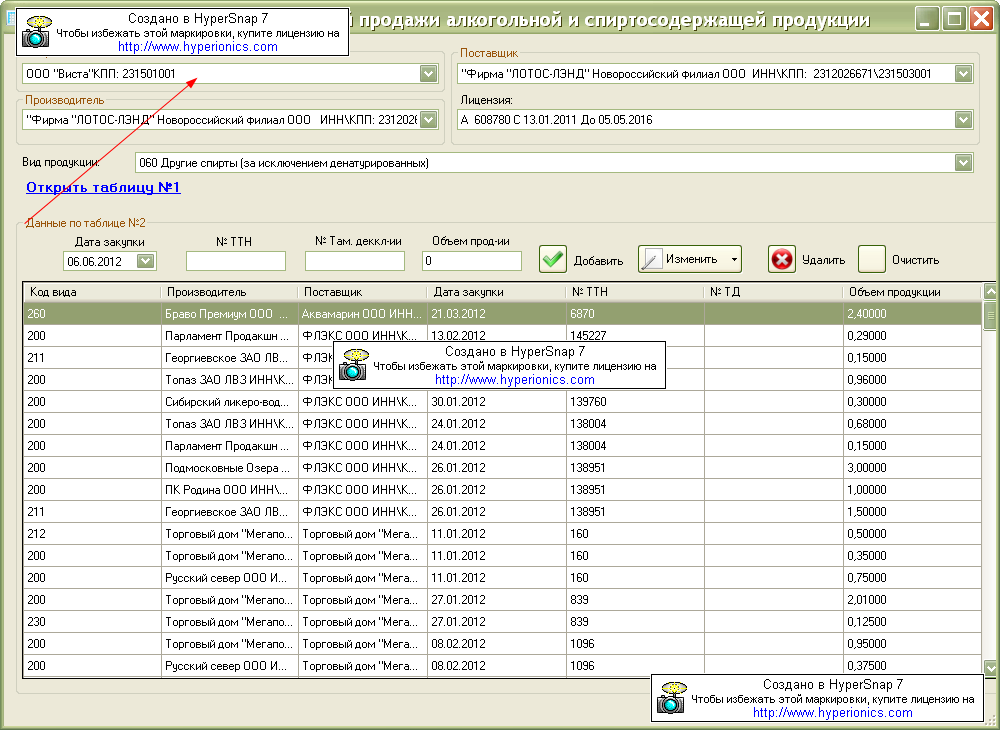Screen dimensions: 1000x730
Task: Minimize the application window
Action: [928, 18]
